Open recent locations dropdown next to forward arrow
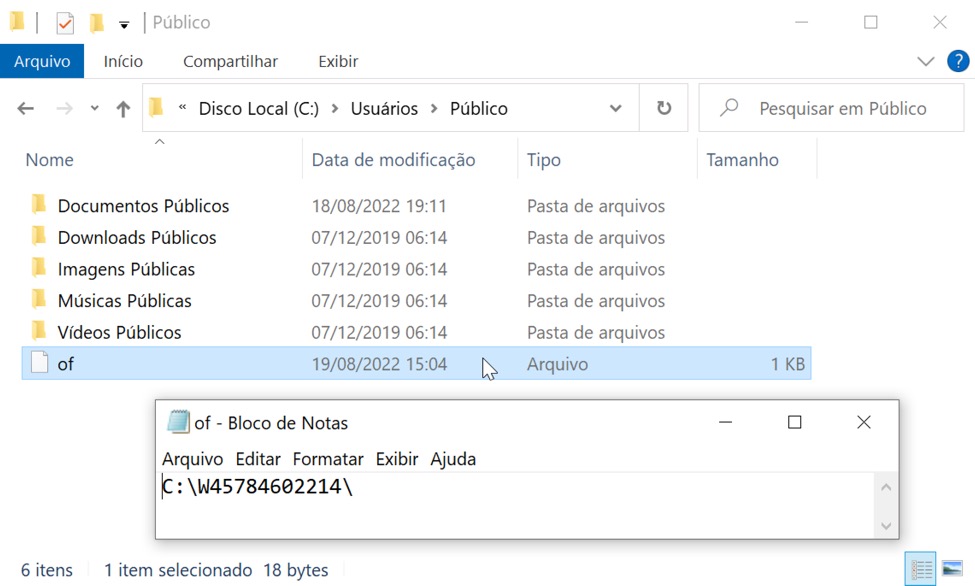Screen dimensions: 975x586 (x=94, y=109)
